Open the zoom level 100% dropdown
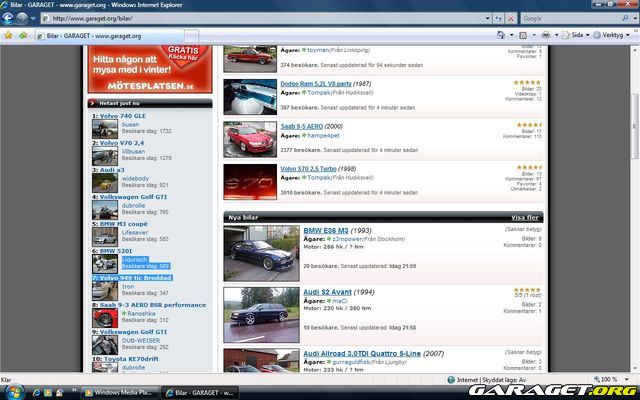The width and height of the screenshot is (640, 400). (612, 380)
